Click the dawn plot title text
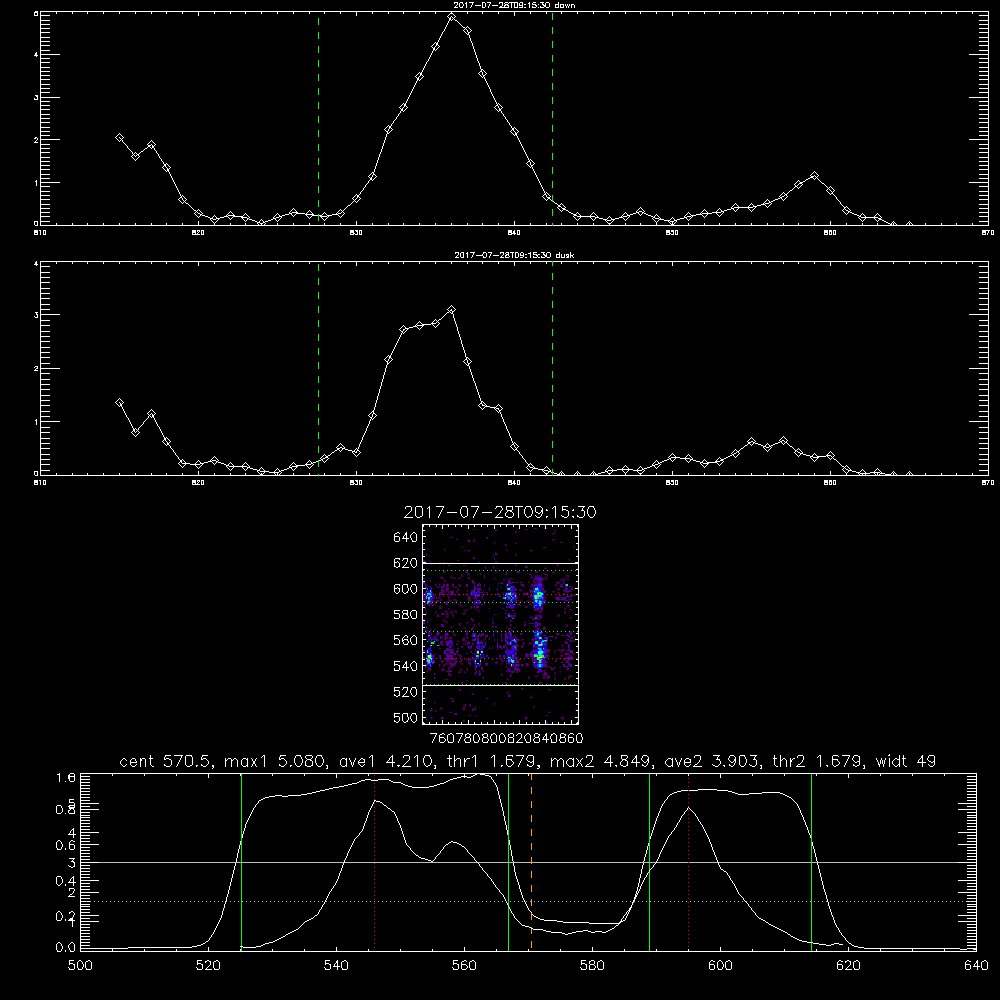Image resolution: width=1000 pixels, height=1000 pixels. pos(514,5)
